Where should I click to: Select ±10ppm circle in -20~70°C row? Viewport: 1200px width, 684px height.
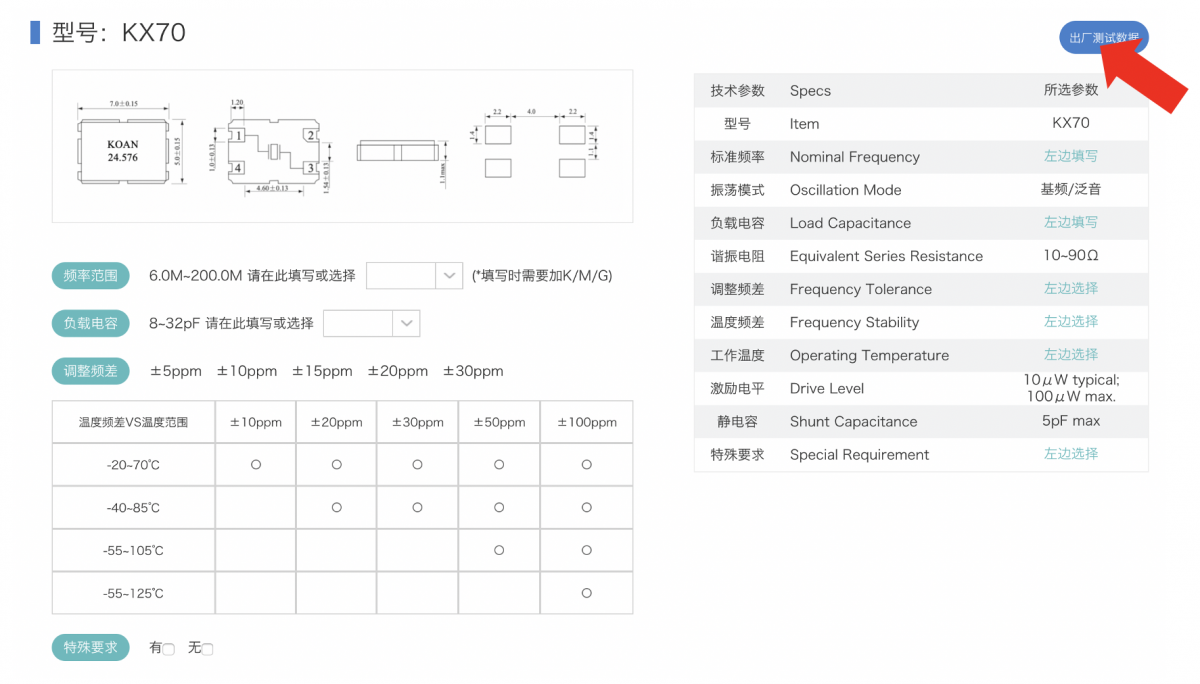(x=256, y=465)
